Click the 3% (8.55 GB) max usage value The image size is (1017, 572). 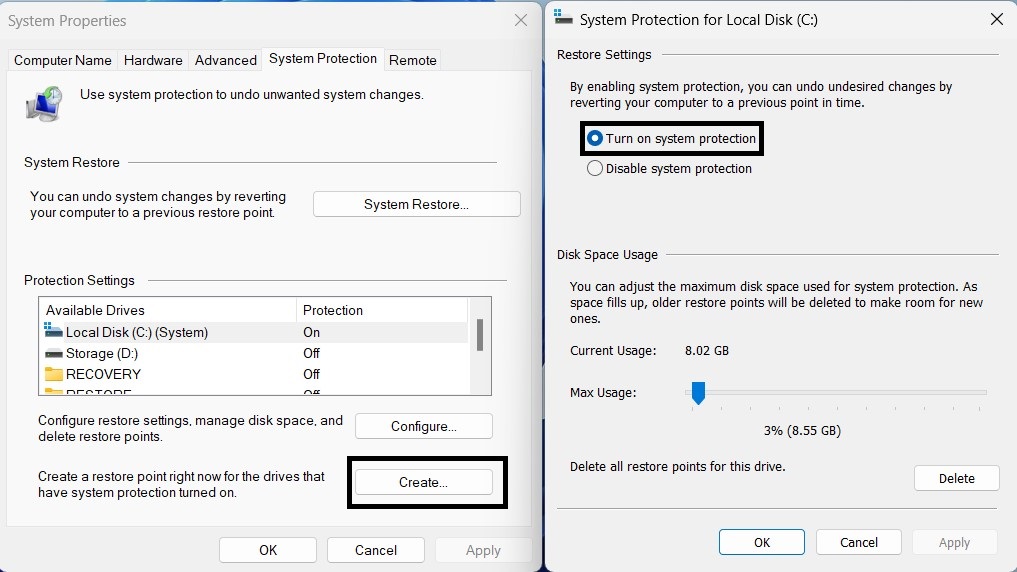tap(802, 431)
